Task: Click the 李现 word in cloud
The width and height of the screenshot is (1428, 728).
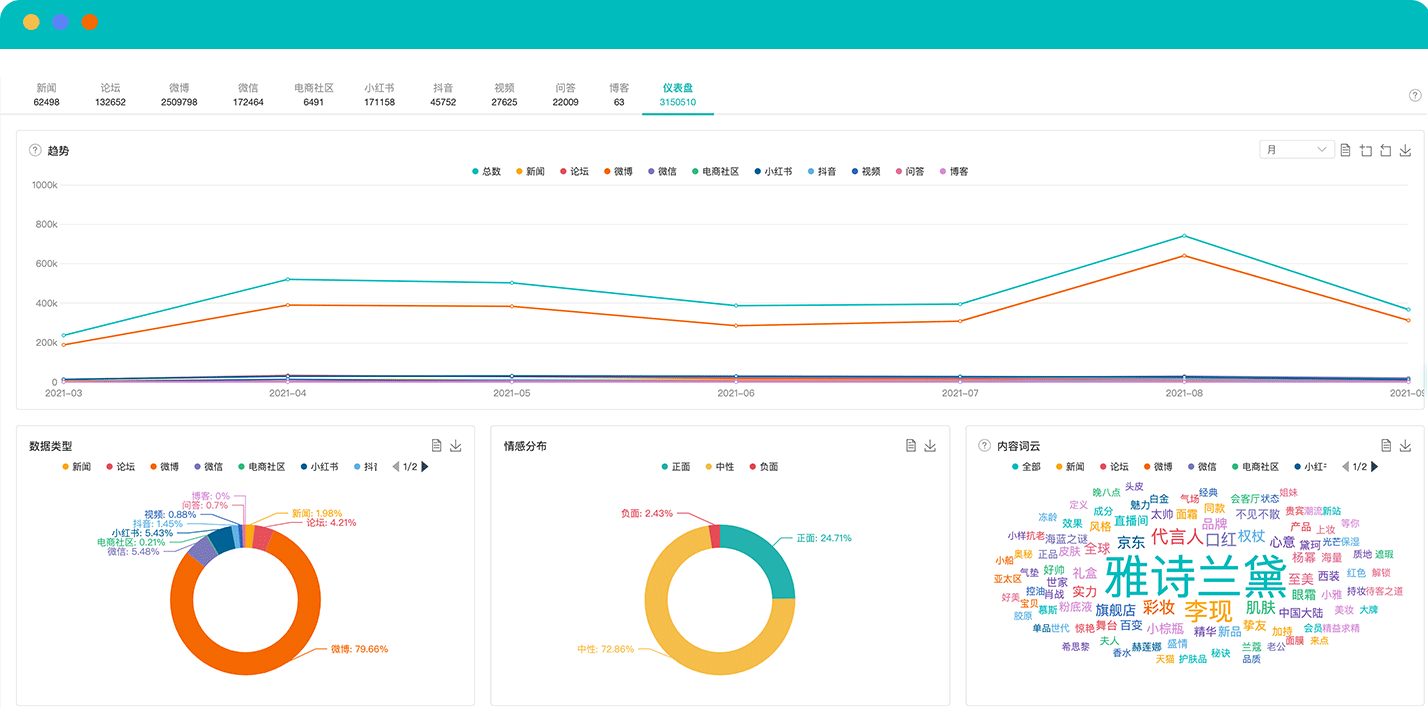Action: tap(1209, 611)
